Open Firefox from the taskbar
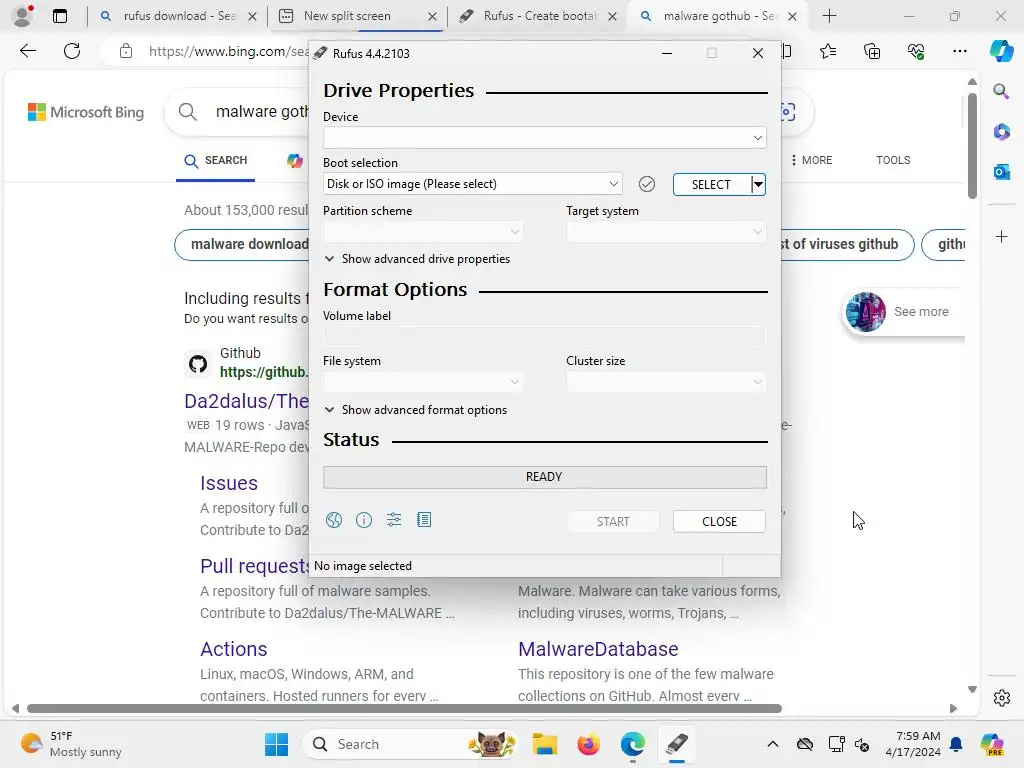 coord(588,744)
